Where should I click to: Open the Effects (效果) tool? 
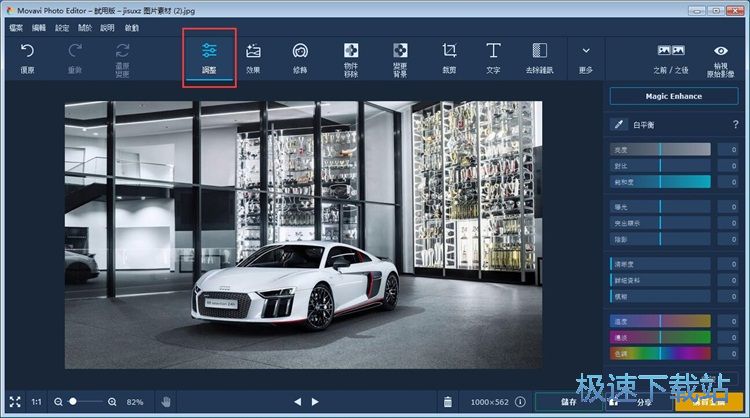point(253,56)
